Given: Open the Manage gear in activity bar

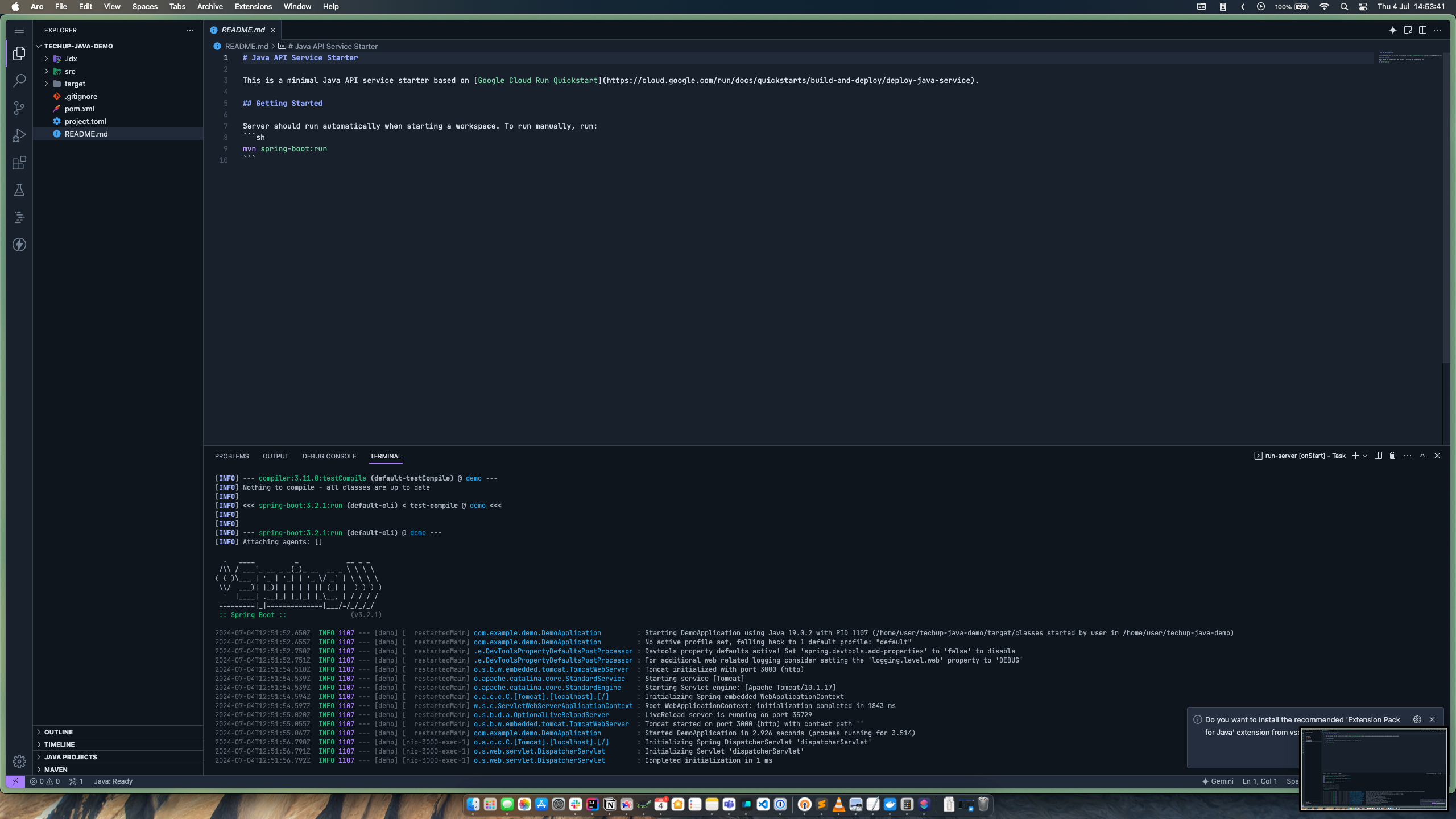Looking at the screenshot, I should [19, 761].
